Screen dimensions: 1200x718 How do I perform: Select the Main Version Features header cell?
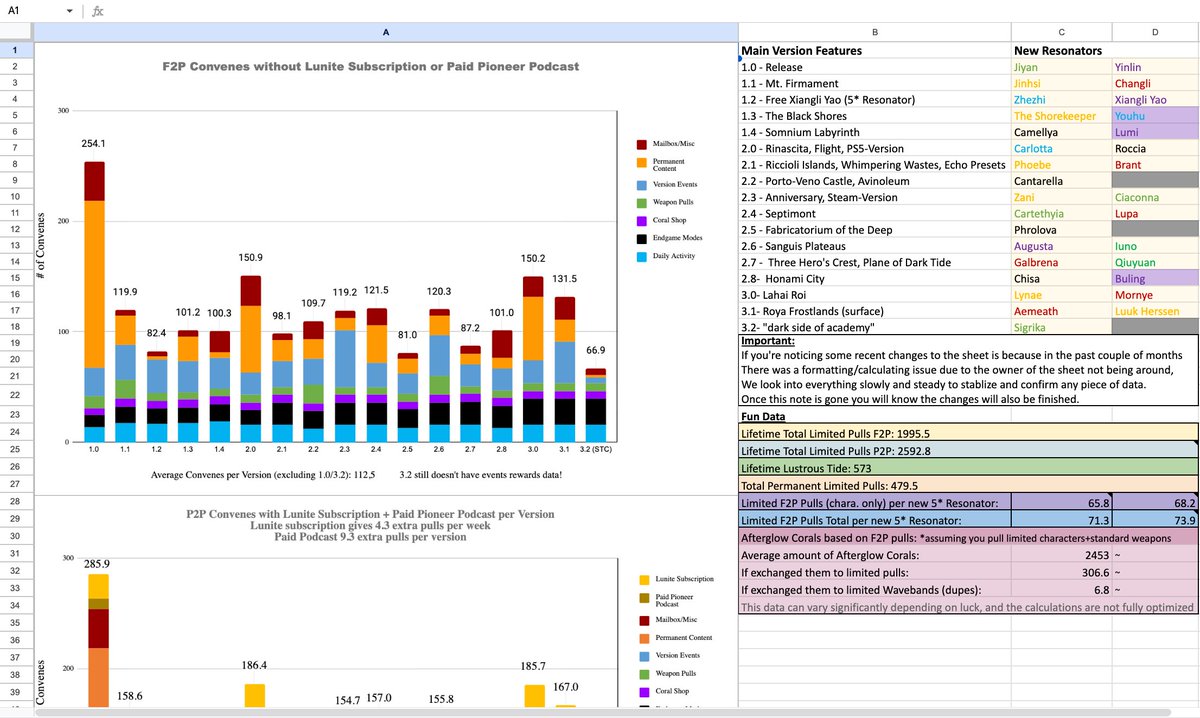click(875, 50)
